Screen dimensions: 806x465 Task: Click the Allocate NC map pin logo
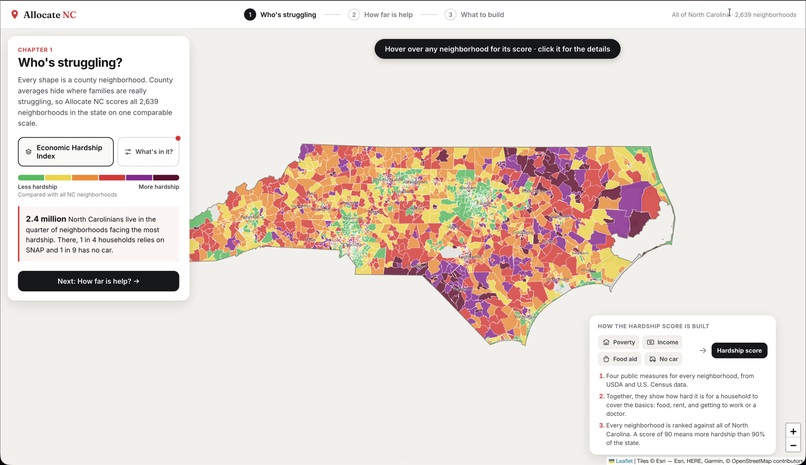(14, 14)
